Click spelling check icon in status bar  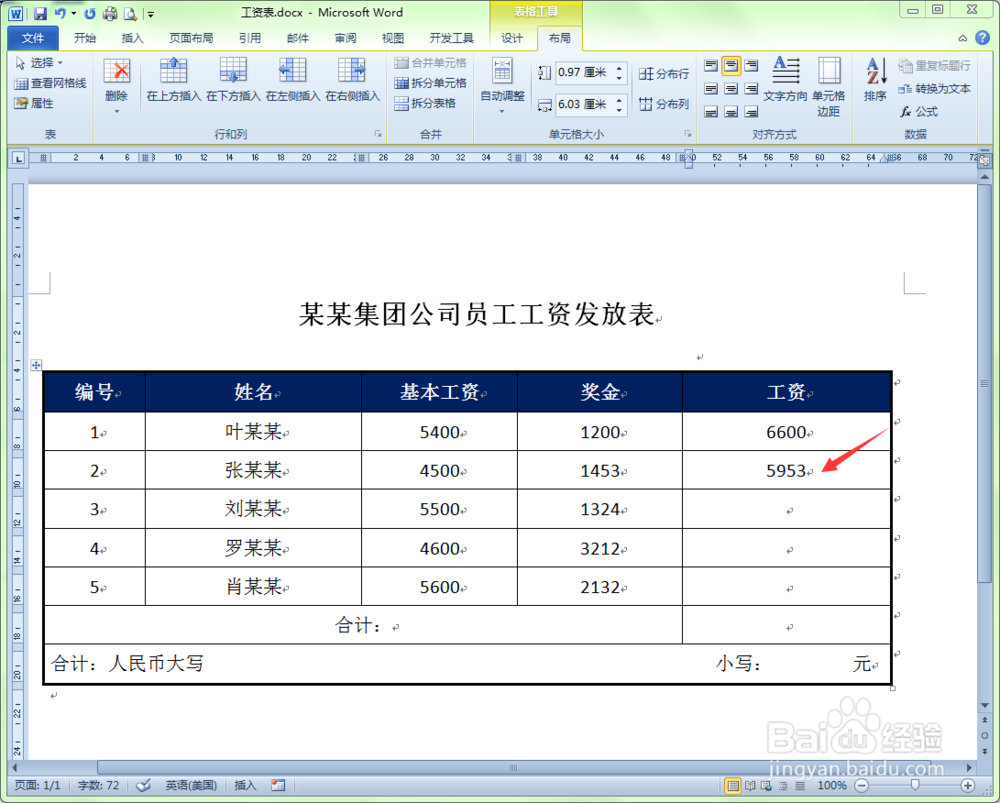(143, 785)
